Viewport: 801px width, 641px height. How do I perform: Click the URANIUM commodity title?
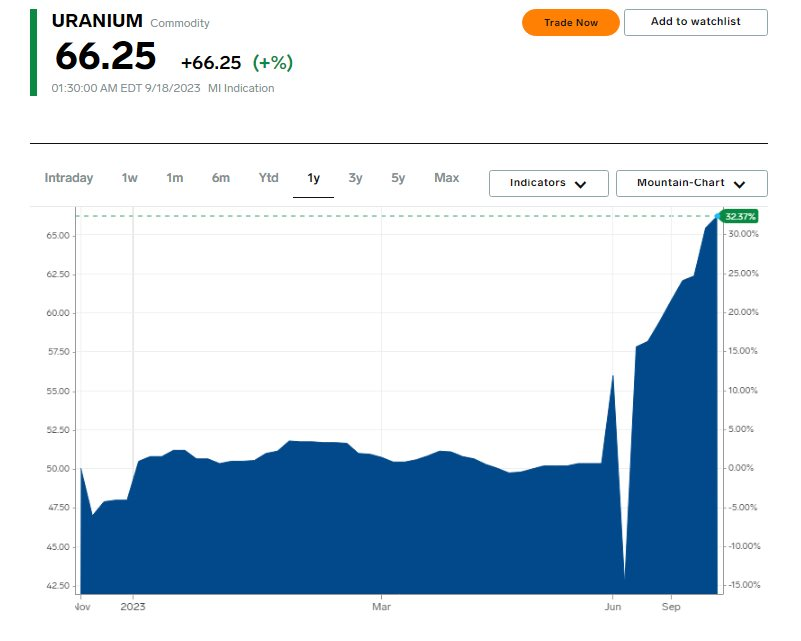tap(97, 21)
